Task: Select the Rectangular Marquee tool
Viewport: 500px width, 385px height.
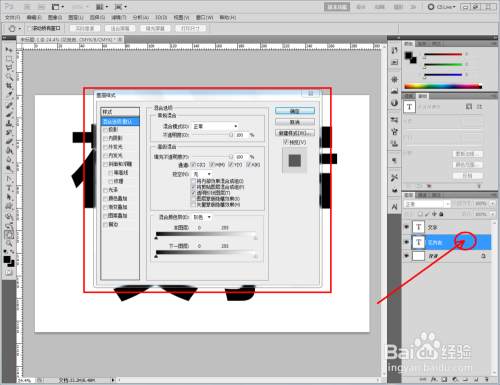Action: [x=9, y=59]
